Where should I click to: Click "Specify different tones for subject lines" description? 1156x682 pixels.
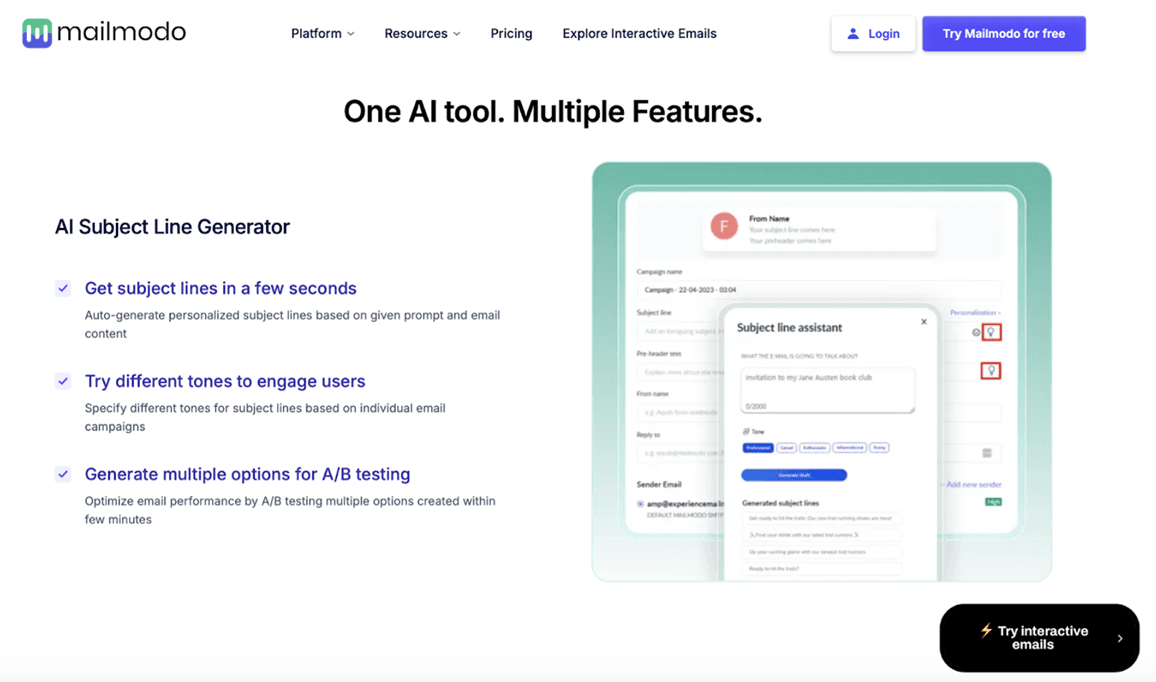point(265,417)
